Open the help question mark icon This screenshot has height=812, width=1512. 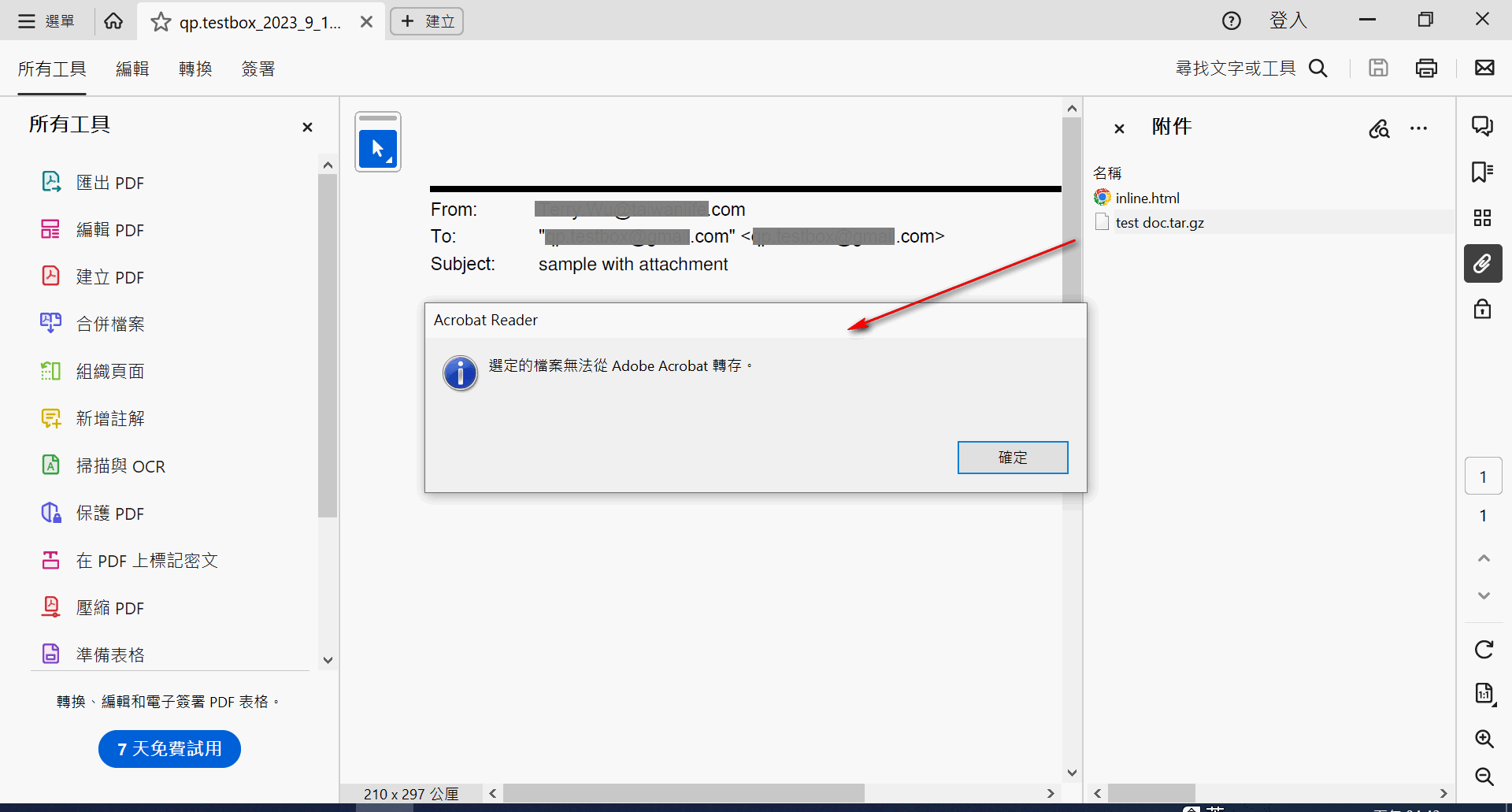1232,21
